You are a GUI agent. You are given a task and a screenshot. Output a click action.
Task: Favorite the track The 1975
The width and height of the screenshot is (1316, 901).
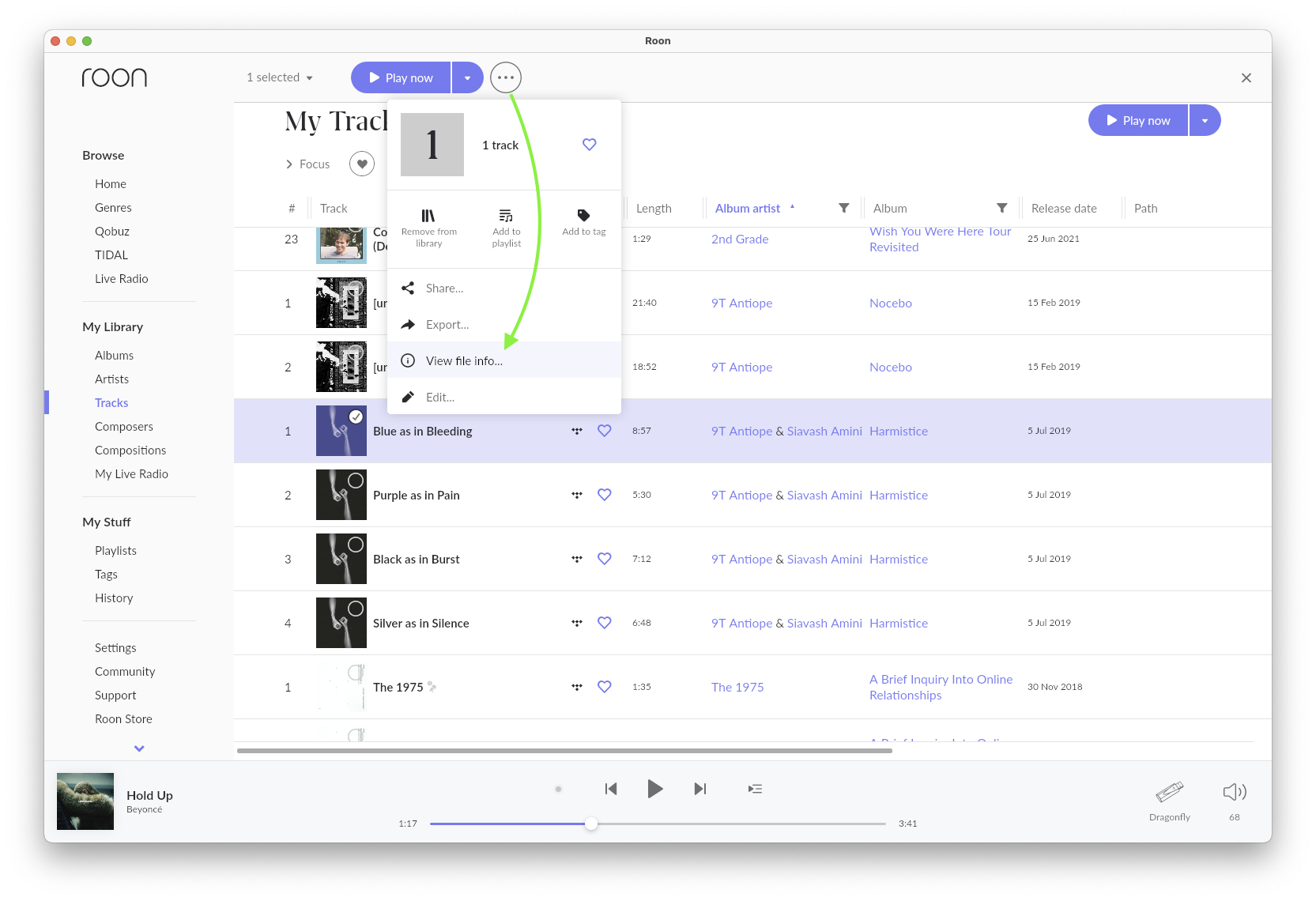[605, 687]
